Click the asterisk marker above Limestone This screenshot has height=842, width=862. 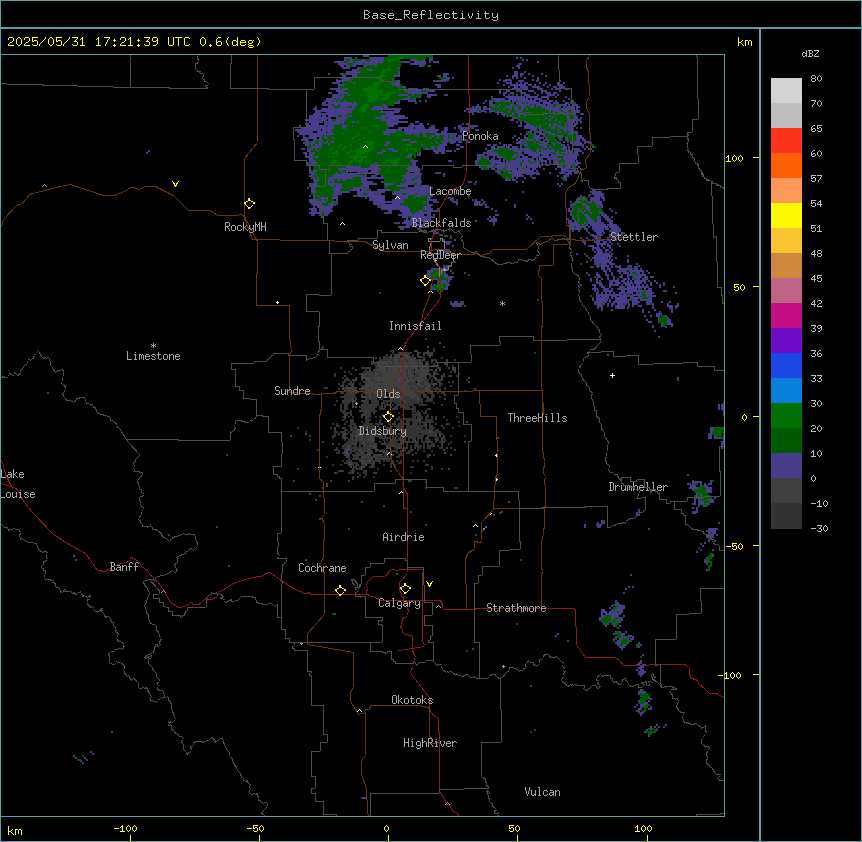point(153,346)
